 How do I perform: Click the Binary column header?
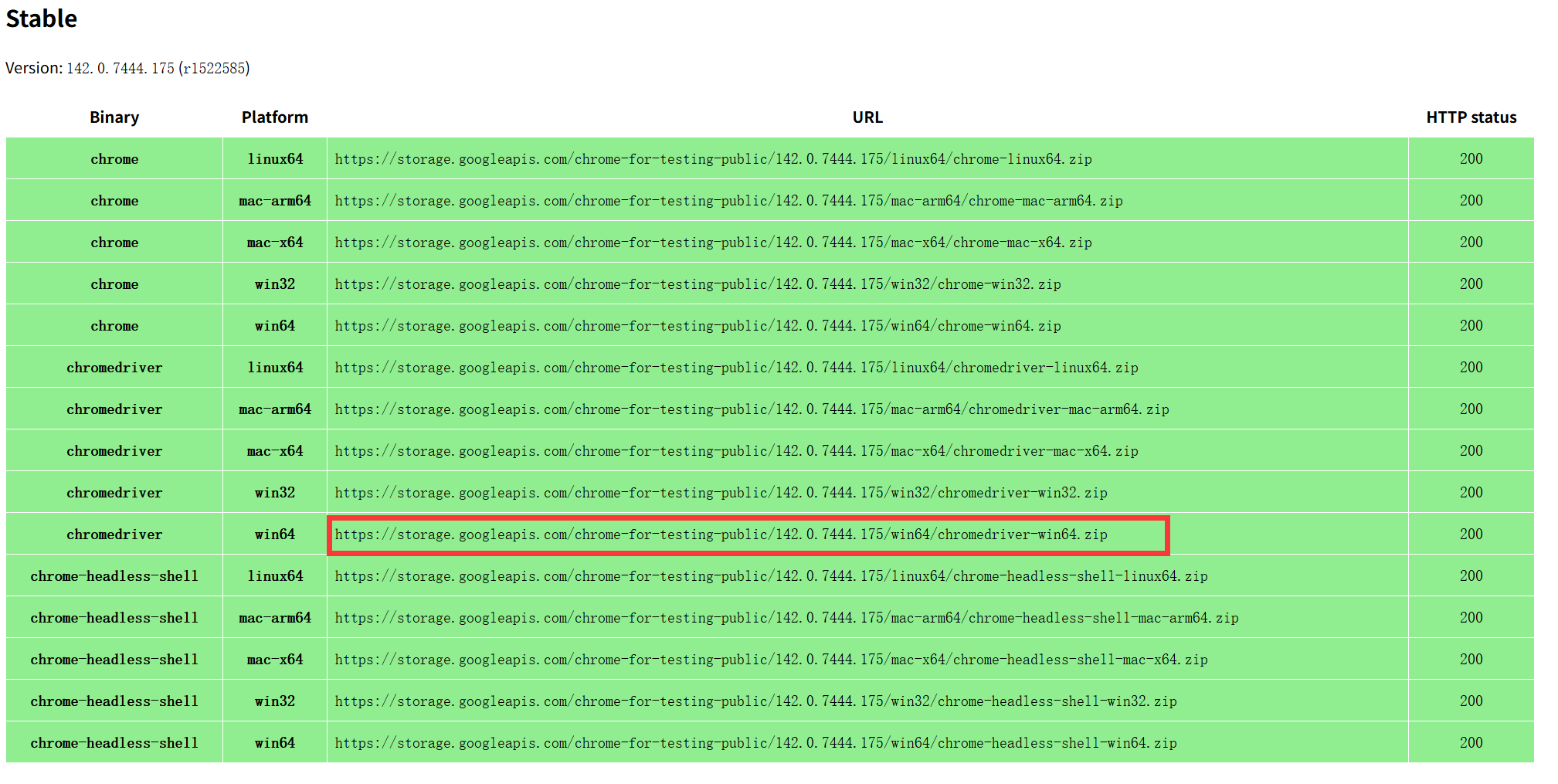click(x=114, y=117)
